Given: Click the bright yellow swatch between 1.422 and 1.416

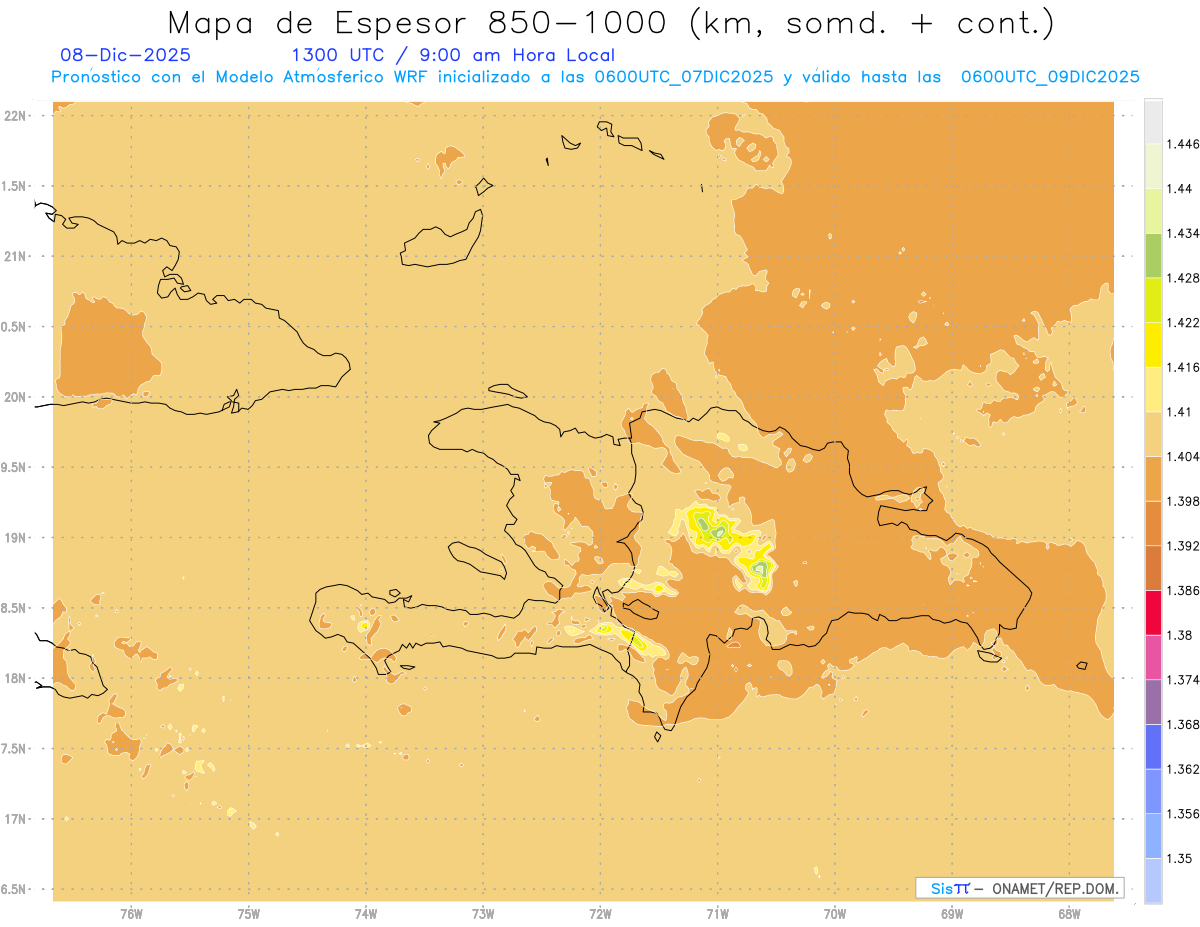Looking at the screenshot, I should pos(1153,344).
